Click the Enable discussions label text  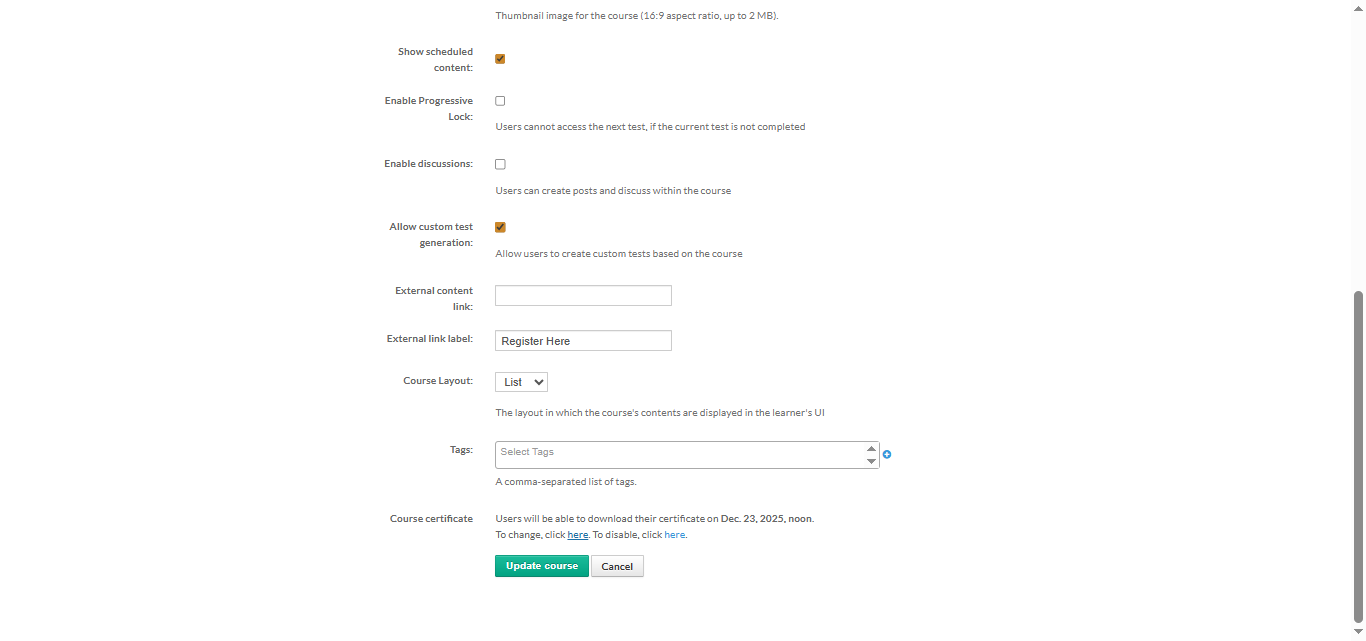428,164
